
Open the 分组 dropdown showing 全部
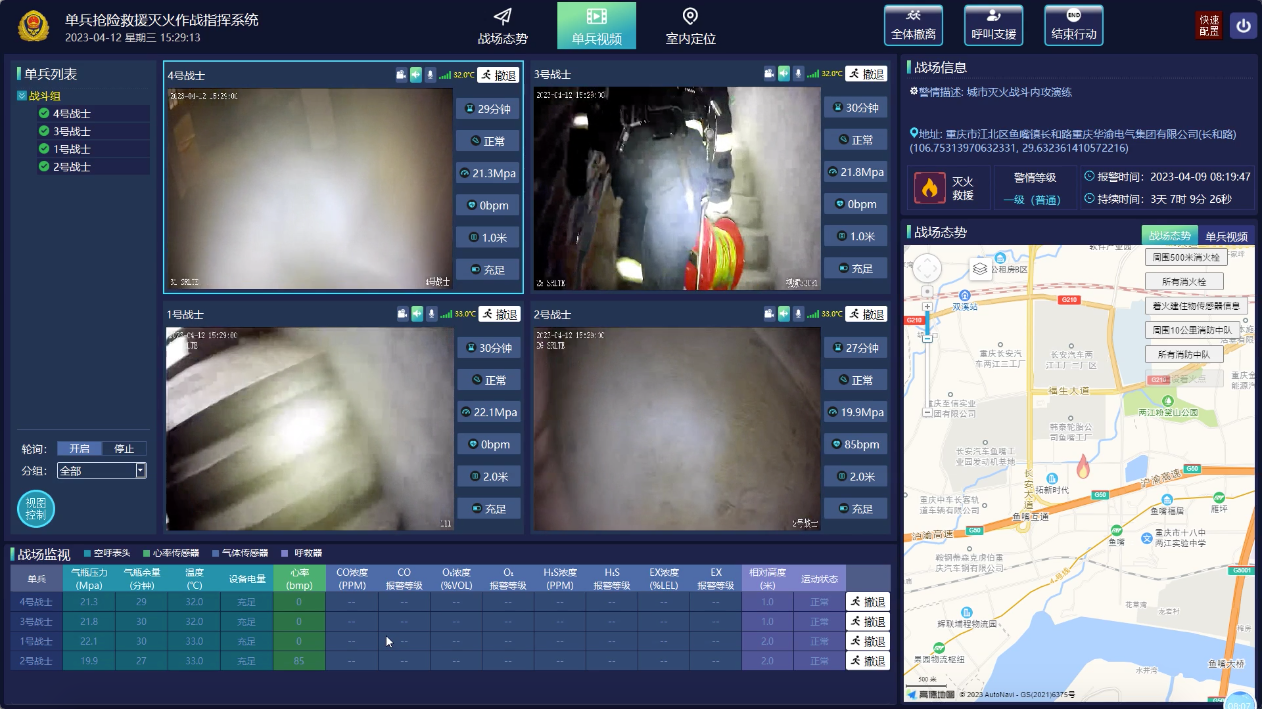click(101, 470)
